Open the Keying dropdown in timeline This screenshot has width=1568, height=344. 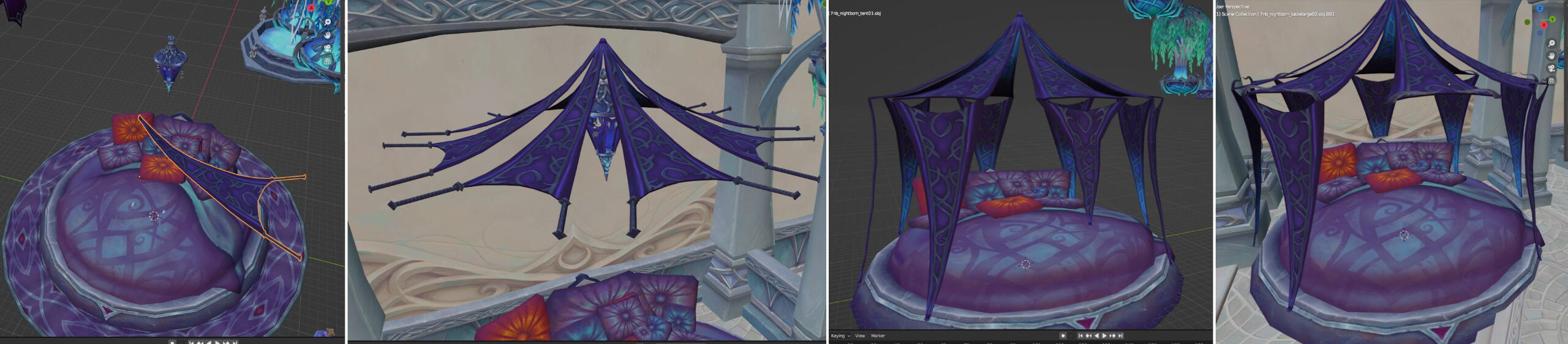click(x=840, y=335)
